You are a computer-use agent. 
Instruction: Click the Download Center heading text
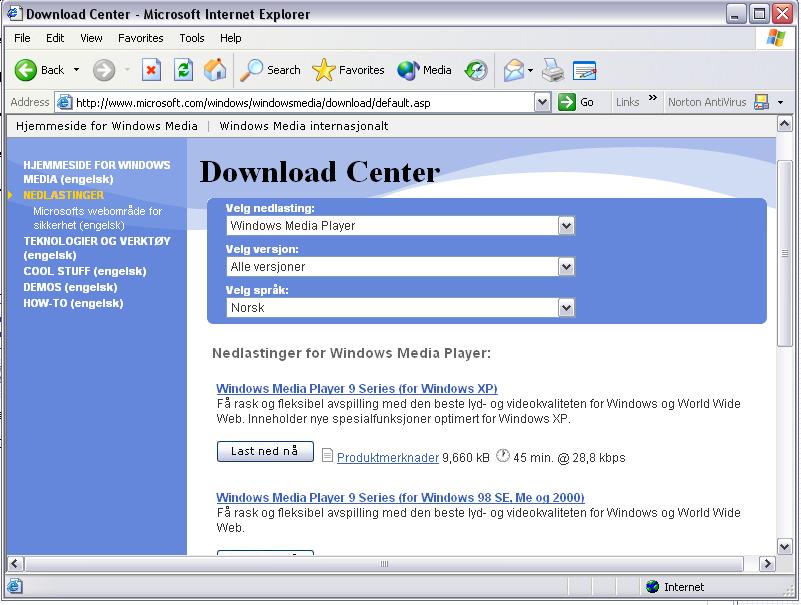click(x=320, y=172)
